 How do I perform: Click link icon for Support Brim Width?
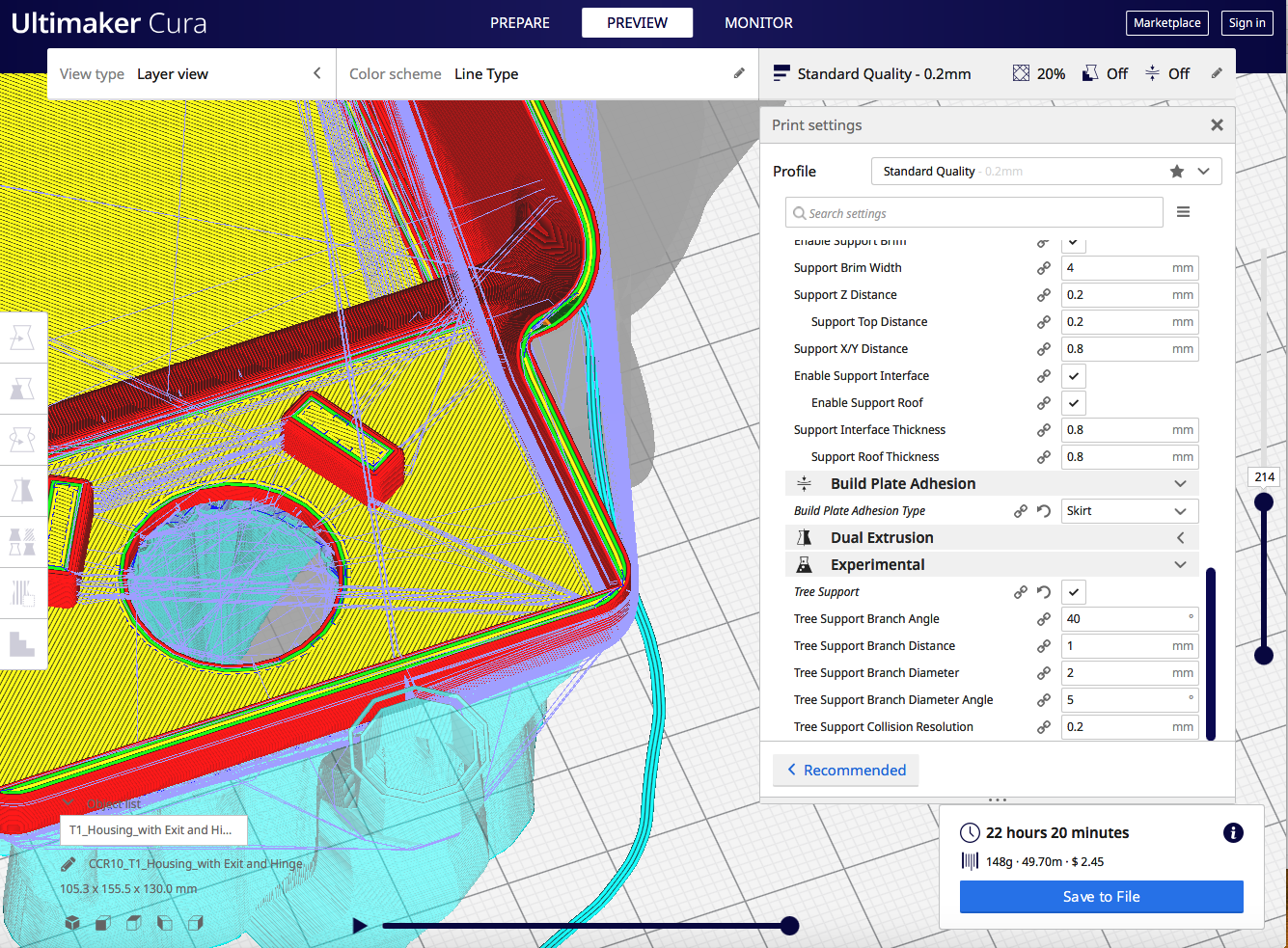1043,268
